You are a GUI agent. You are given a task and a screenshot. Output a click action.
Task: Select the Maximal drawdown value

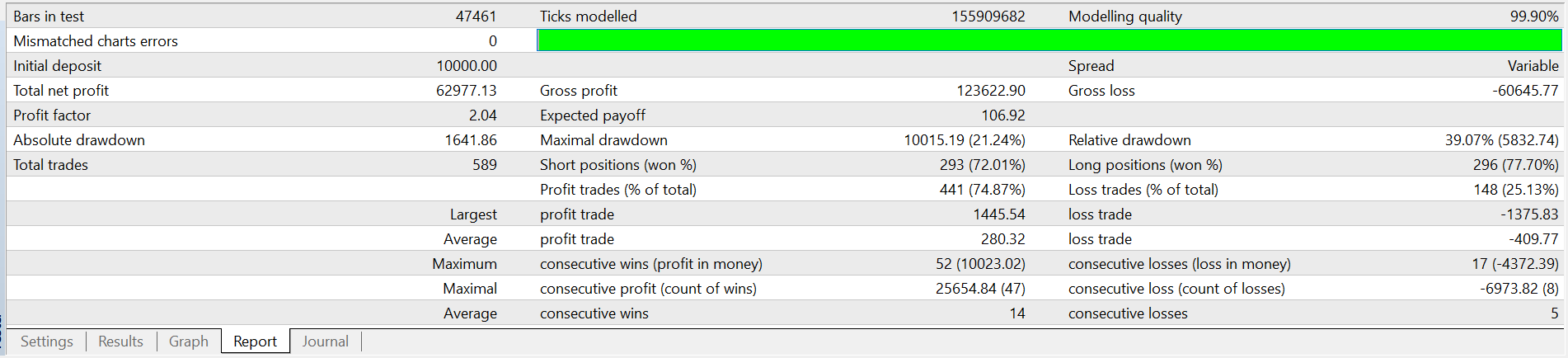[x=965, y=140]
